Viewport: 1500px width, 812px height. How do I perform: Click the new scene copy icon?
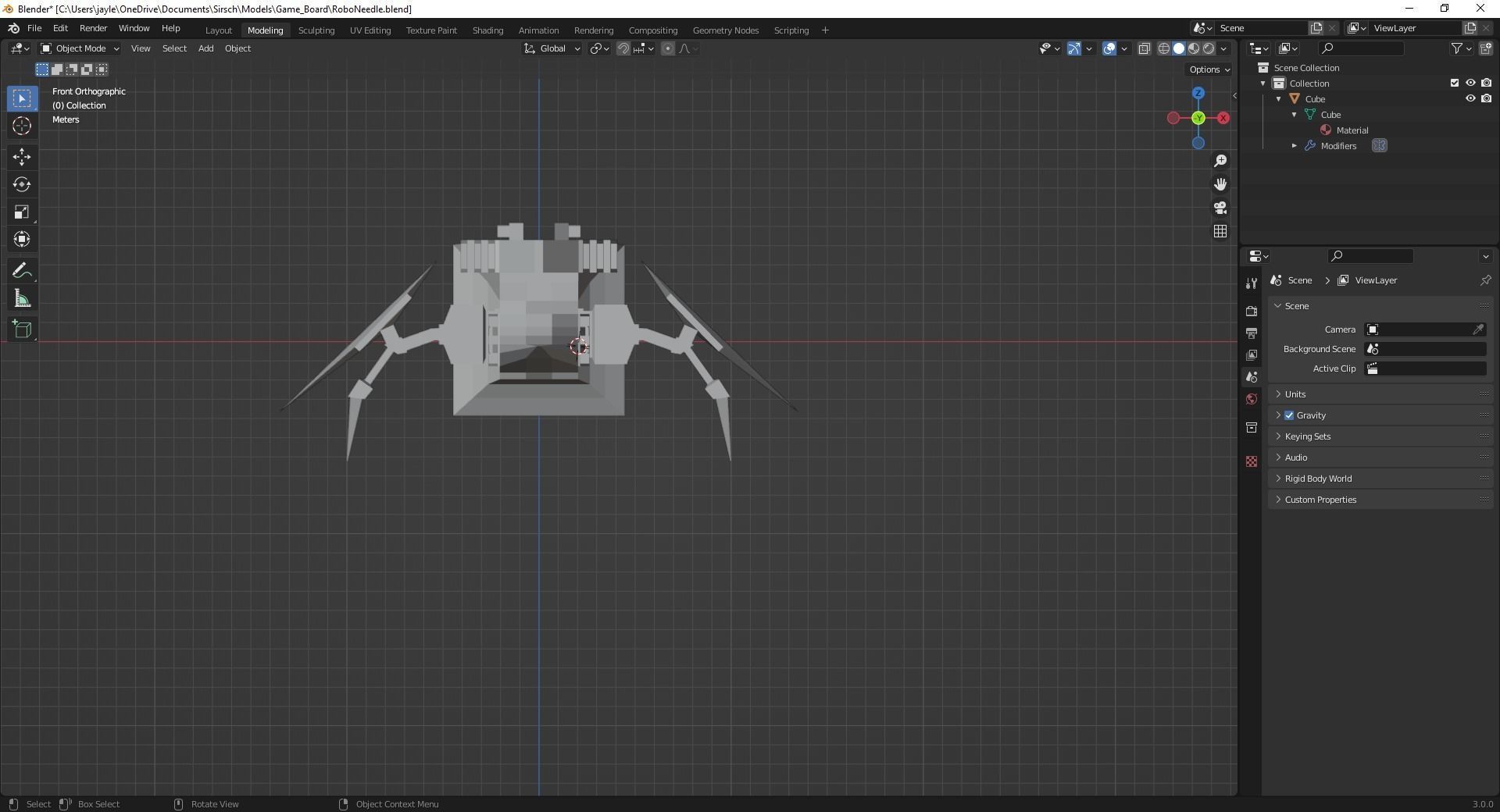pos(1316,28)
